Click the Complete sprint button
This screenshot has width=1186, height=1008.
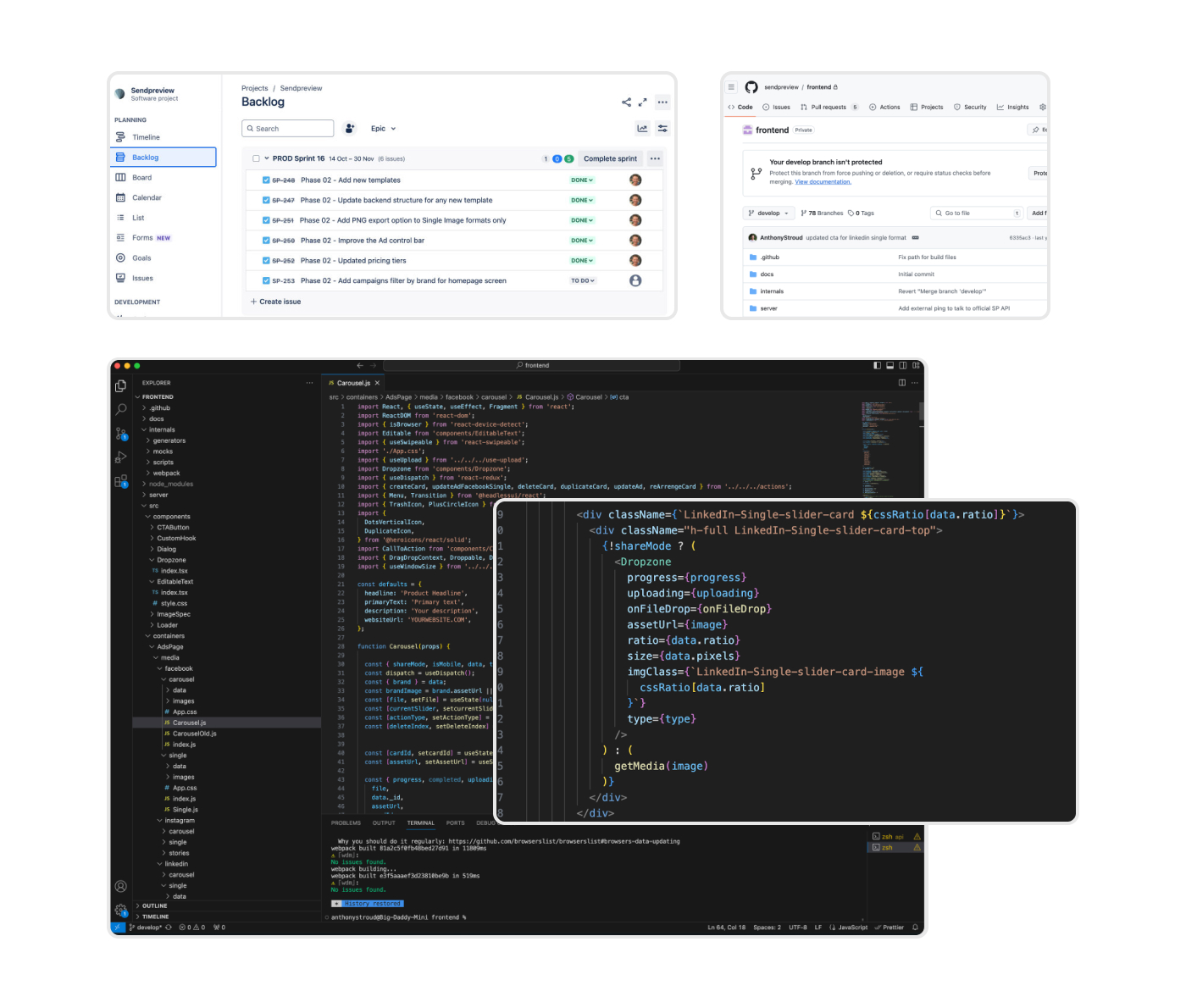pyautogui.click(x=610, y=158)
